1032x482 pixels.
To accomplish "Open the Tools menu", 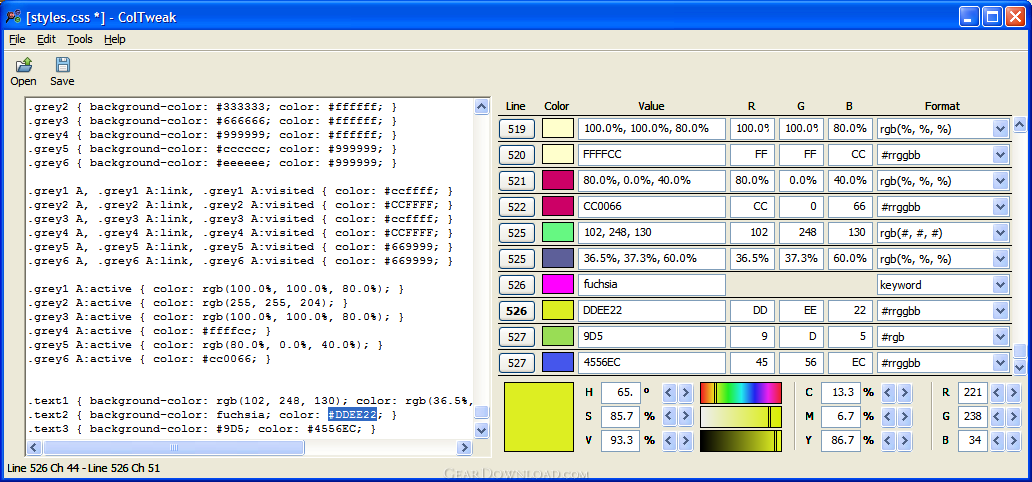I will tap(80, 39).
